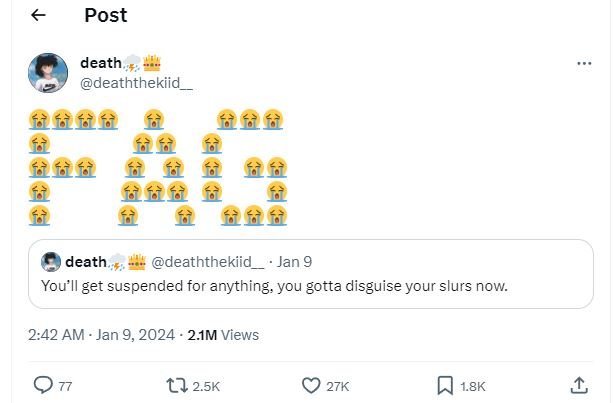Click the 1.8K bookmarks count
614x403 pixels.
[472, 386]
